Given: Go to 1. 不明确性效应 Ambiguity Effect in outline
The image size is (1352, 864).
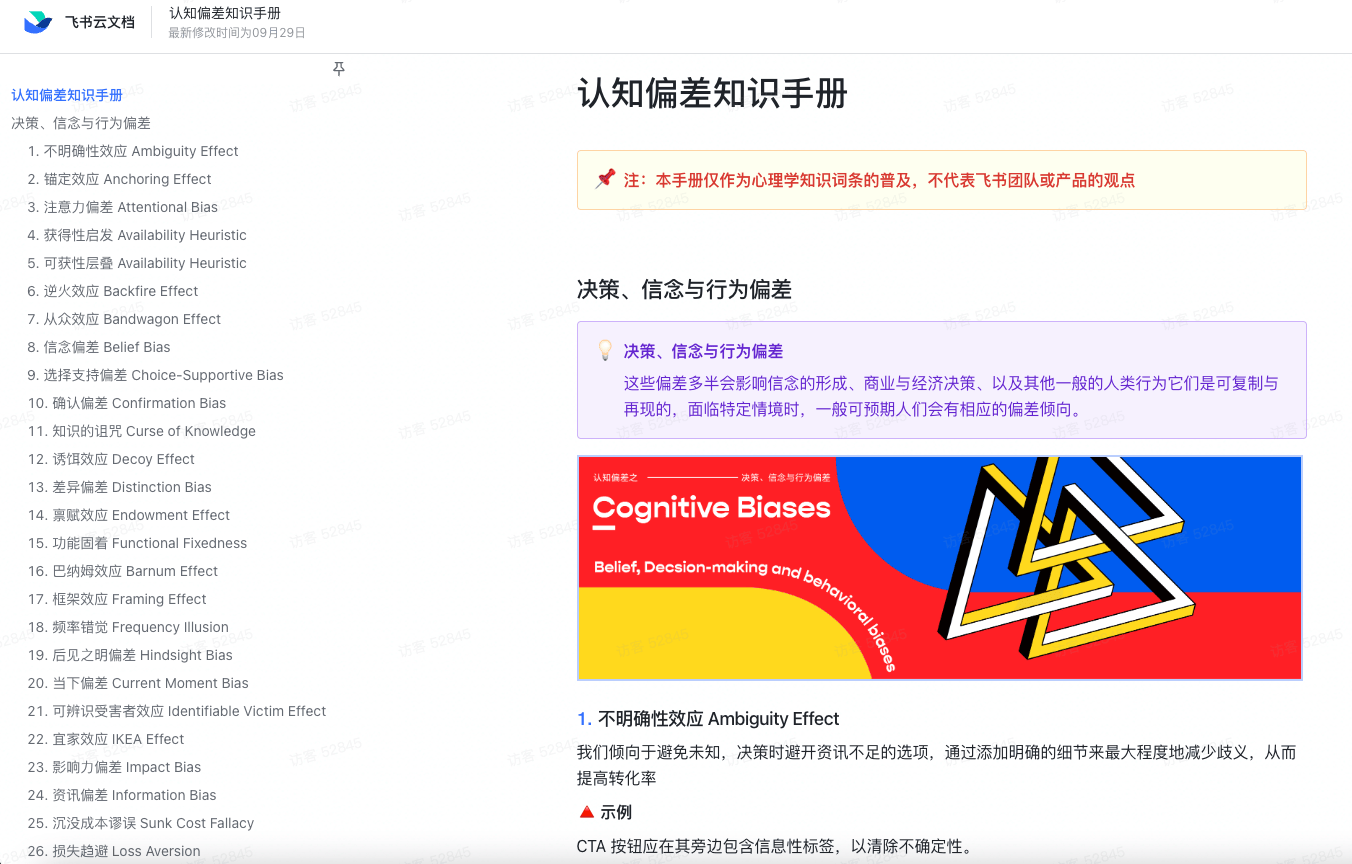Looking at the screenshot, I should pos(133,151).
